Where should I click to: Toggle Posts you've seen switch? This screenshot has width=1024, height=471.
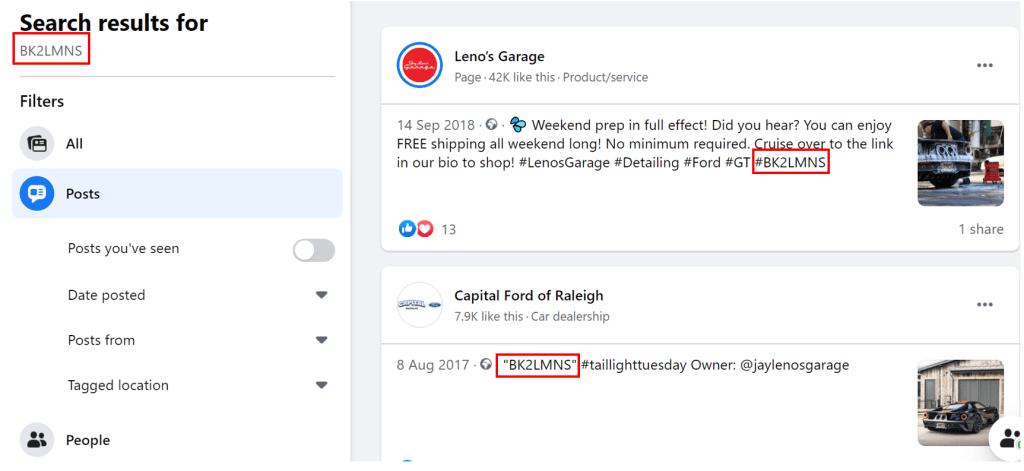313,250
